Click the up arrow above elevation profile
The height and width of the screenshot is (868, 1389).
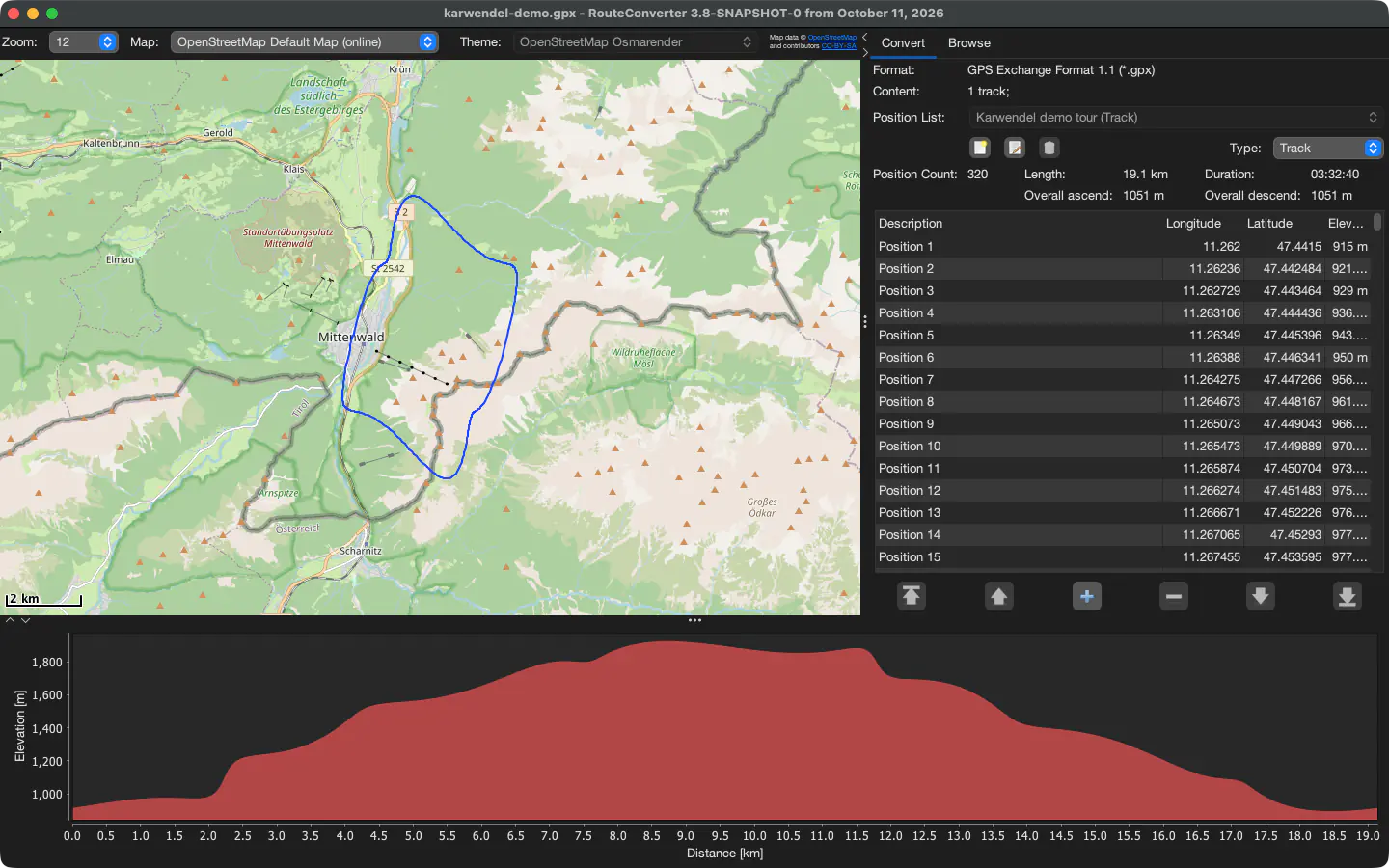11,620
